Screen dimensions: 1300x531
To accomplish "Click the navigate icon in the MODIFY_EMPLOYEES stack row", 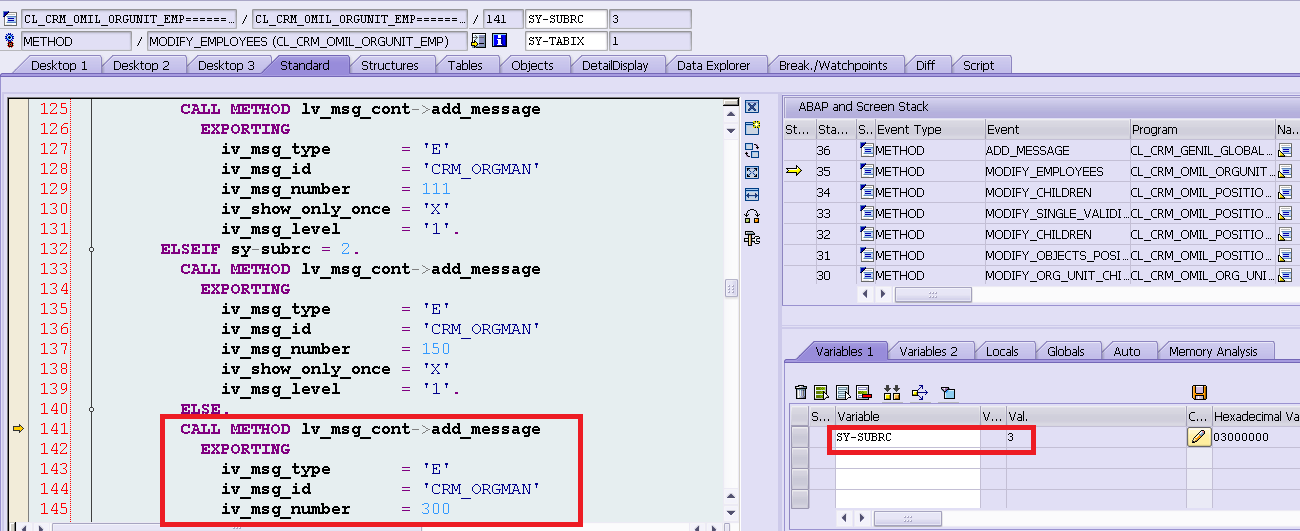I will pyautogui.click(x=1285, y=171).
